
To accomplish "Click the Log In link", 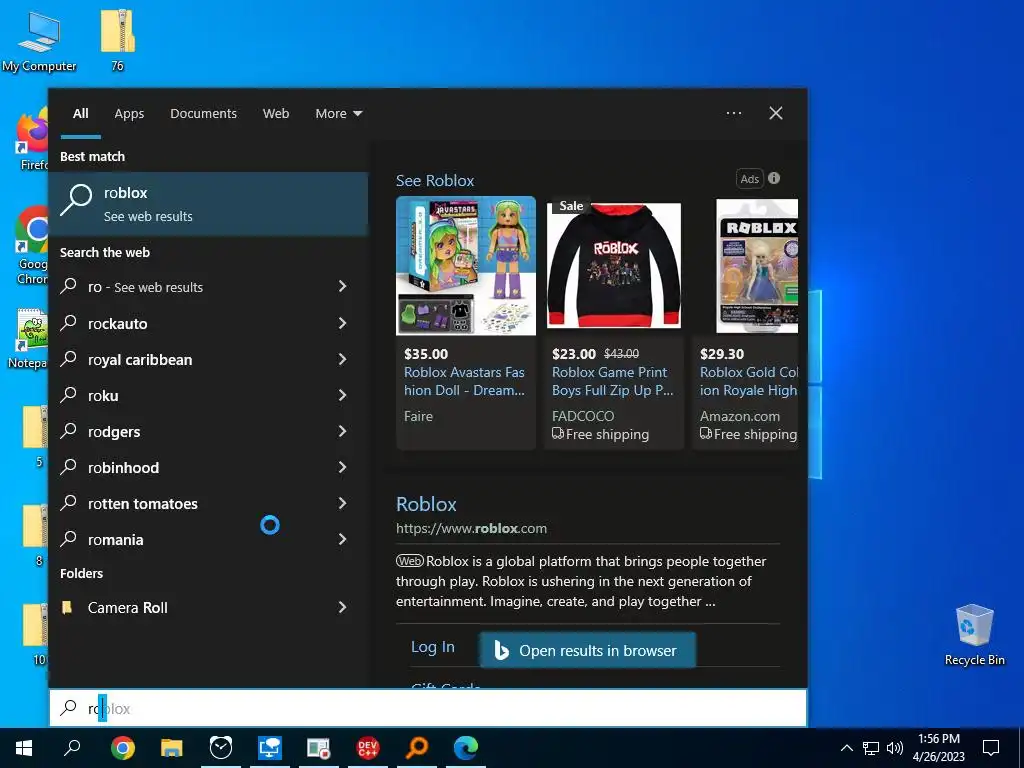I will coord(432,647).
